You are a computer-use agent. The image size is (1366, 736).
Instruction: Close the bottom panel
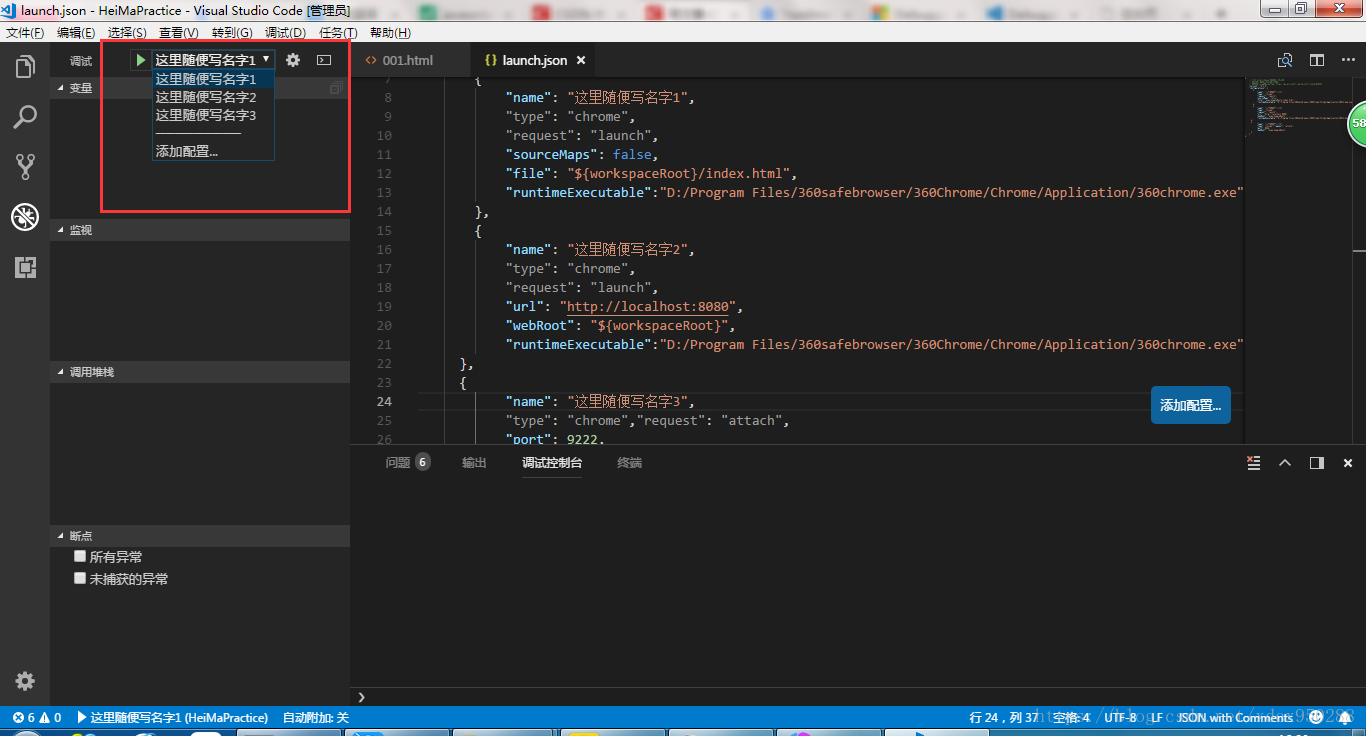point(1348,463)
